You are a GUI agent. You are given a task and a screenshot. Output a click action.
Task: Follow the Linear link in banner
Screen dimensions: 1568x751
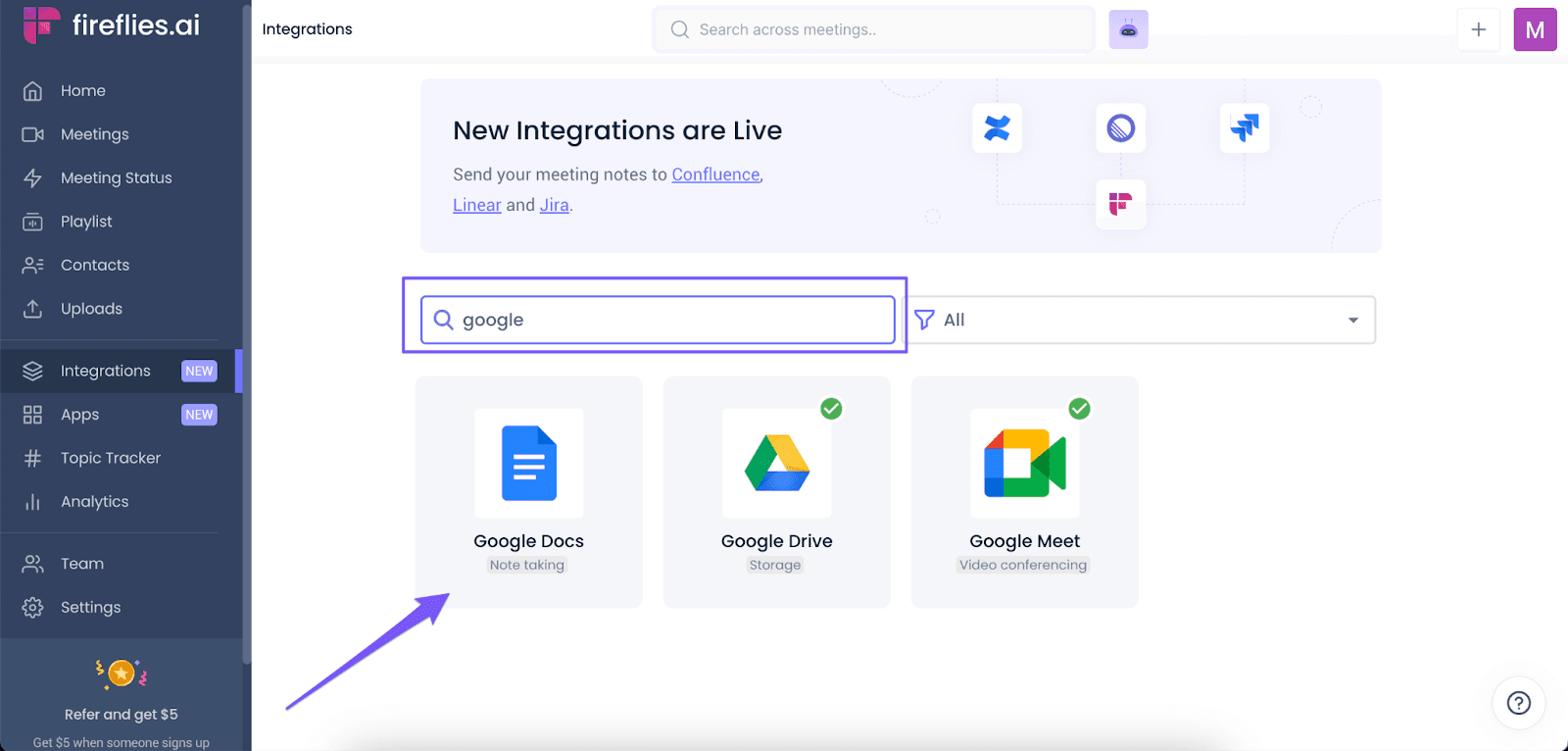477,205
